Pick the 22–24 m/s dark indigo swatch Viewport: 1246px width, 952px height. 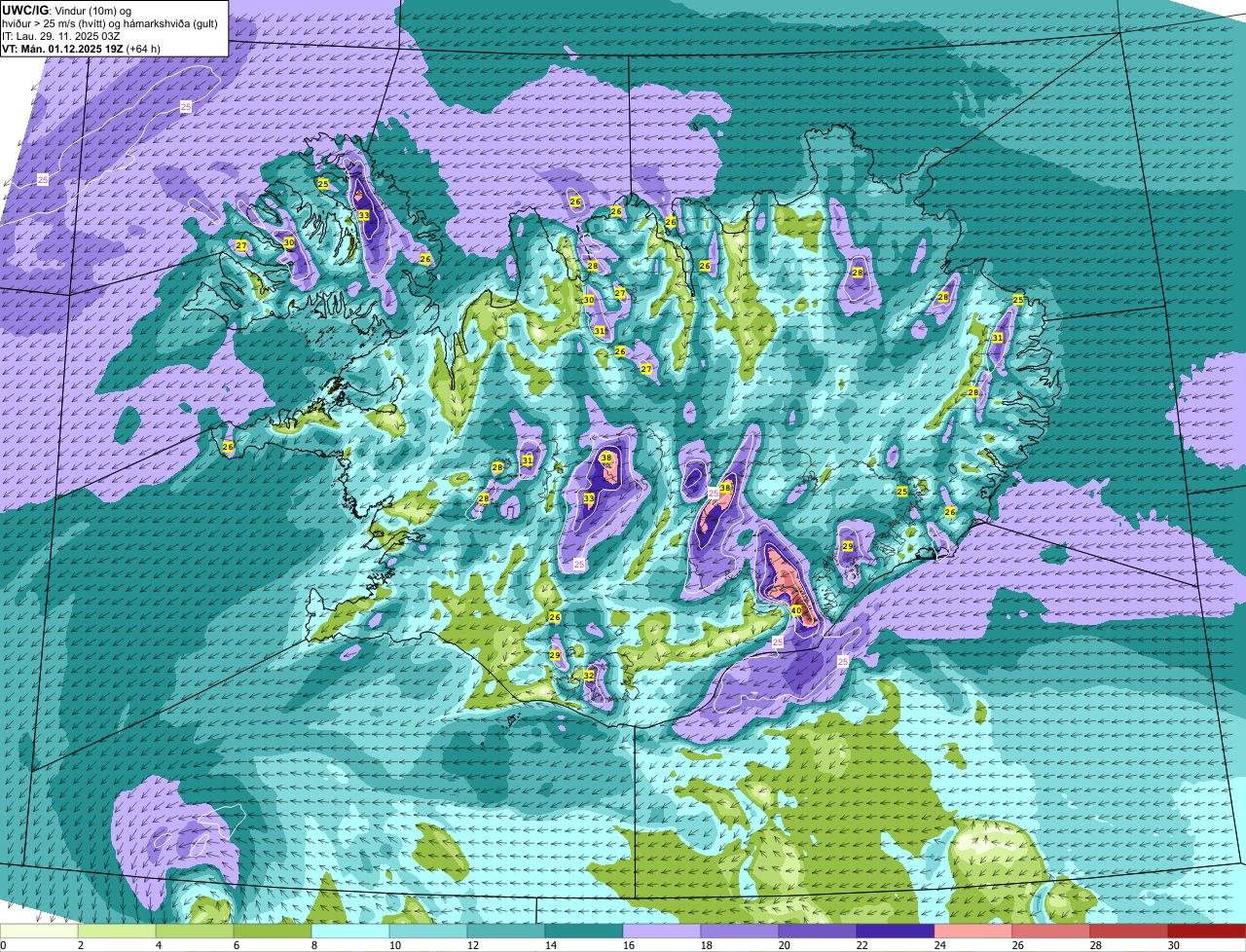896,932
